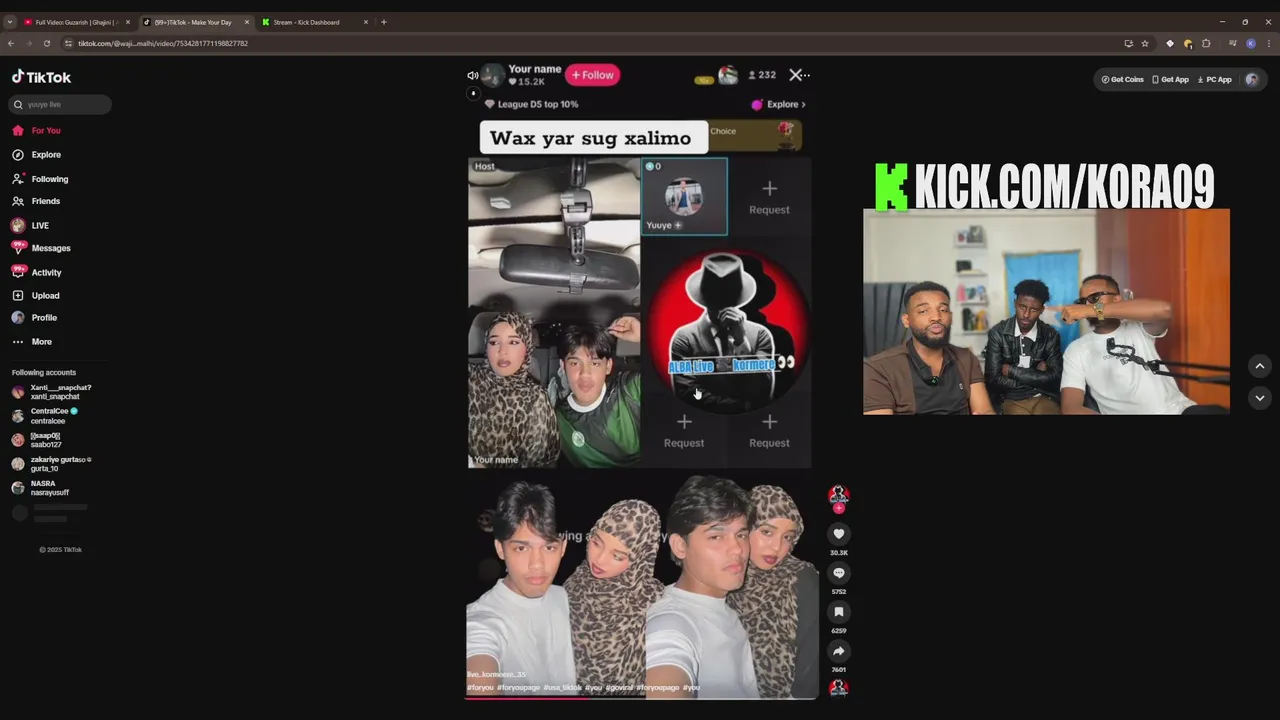Go to previous video with up chevron
Viewport: 1280px width, 720px height.
coord(1260,366)
